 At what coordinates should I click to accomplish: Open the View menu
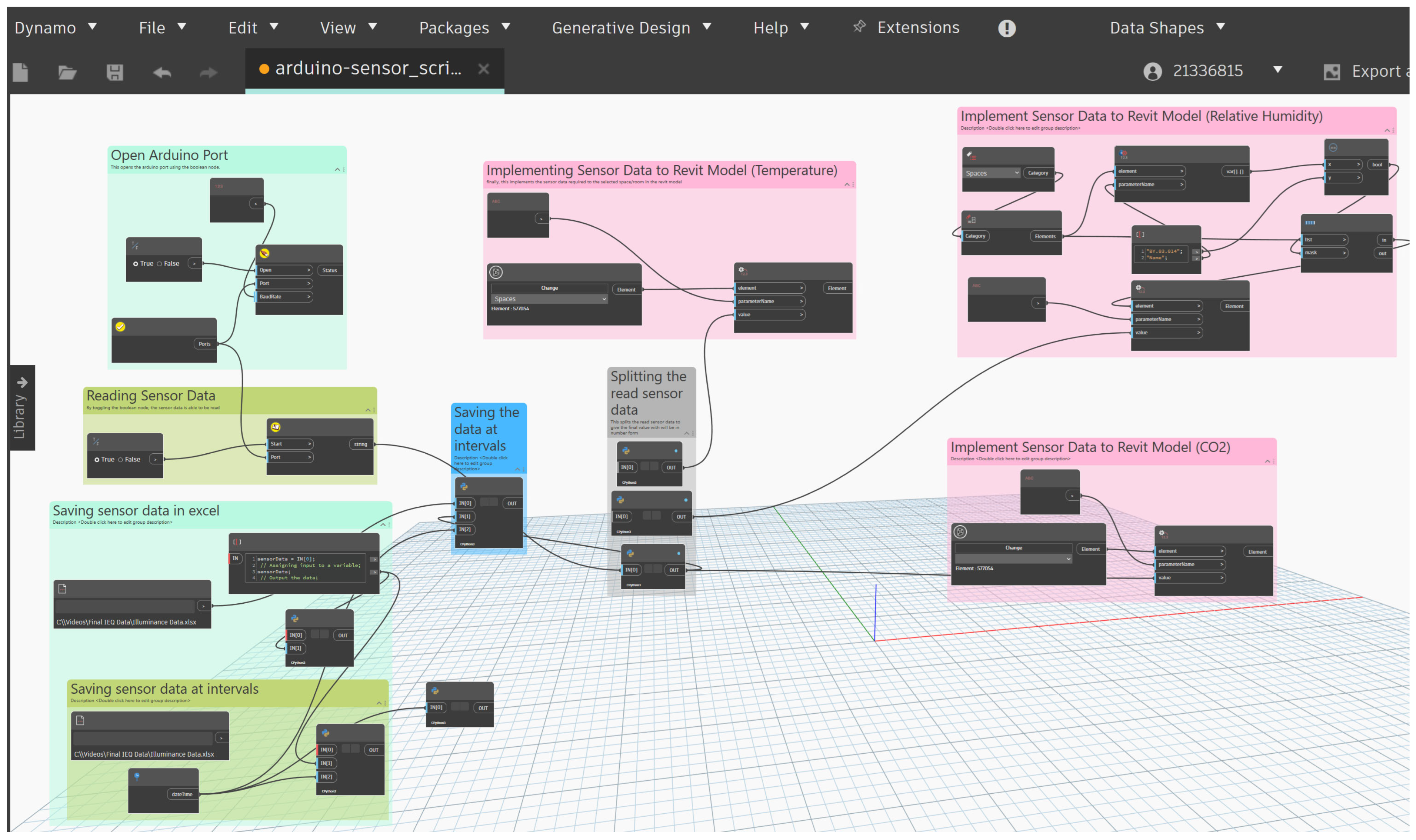[348, 27]
